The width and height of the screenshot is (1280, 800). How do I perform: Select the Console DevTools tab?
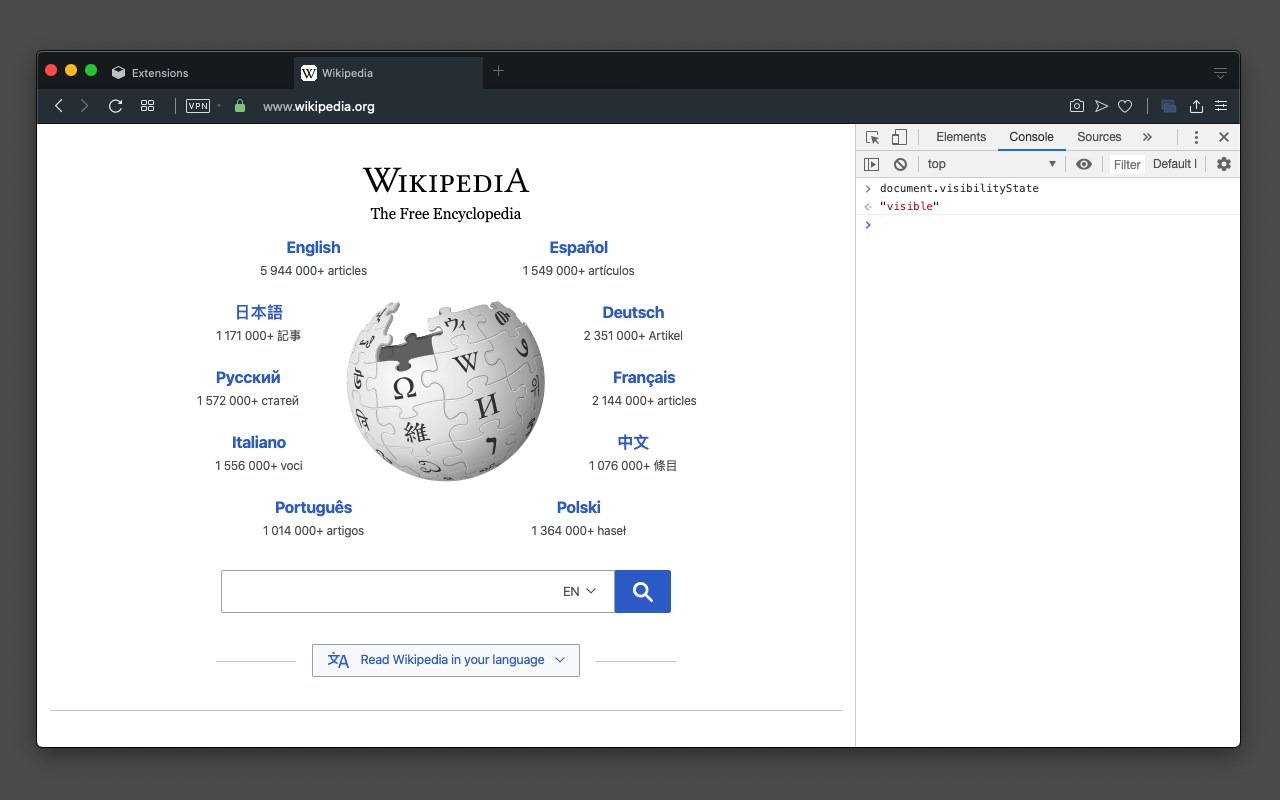pyautogui.click(x=1031, y=137)
